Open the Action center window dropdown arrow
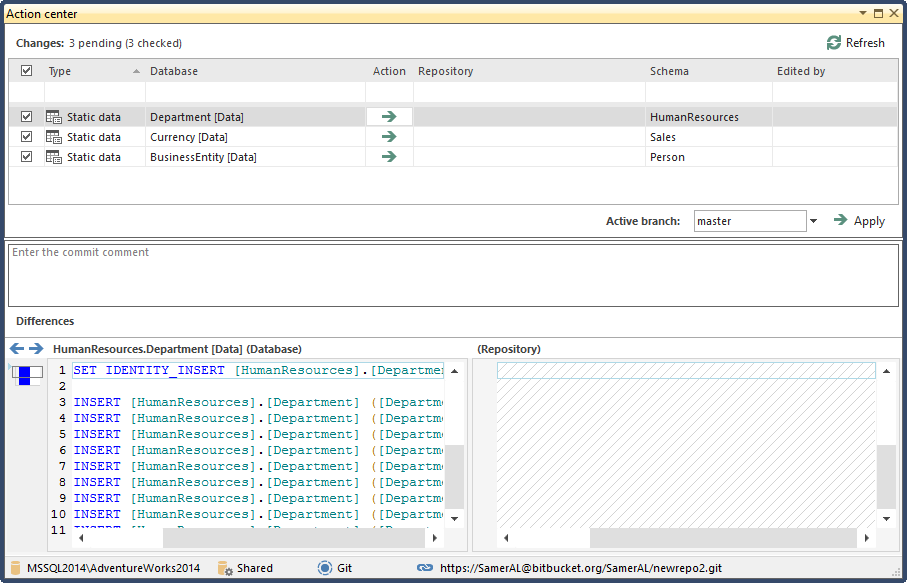This screenshot has width=907, height=583. coord(862,14)
